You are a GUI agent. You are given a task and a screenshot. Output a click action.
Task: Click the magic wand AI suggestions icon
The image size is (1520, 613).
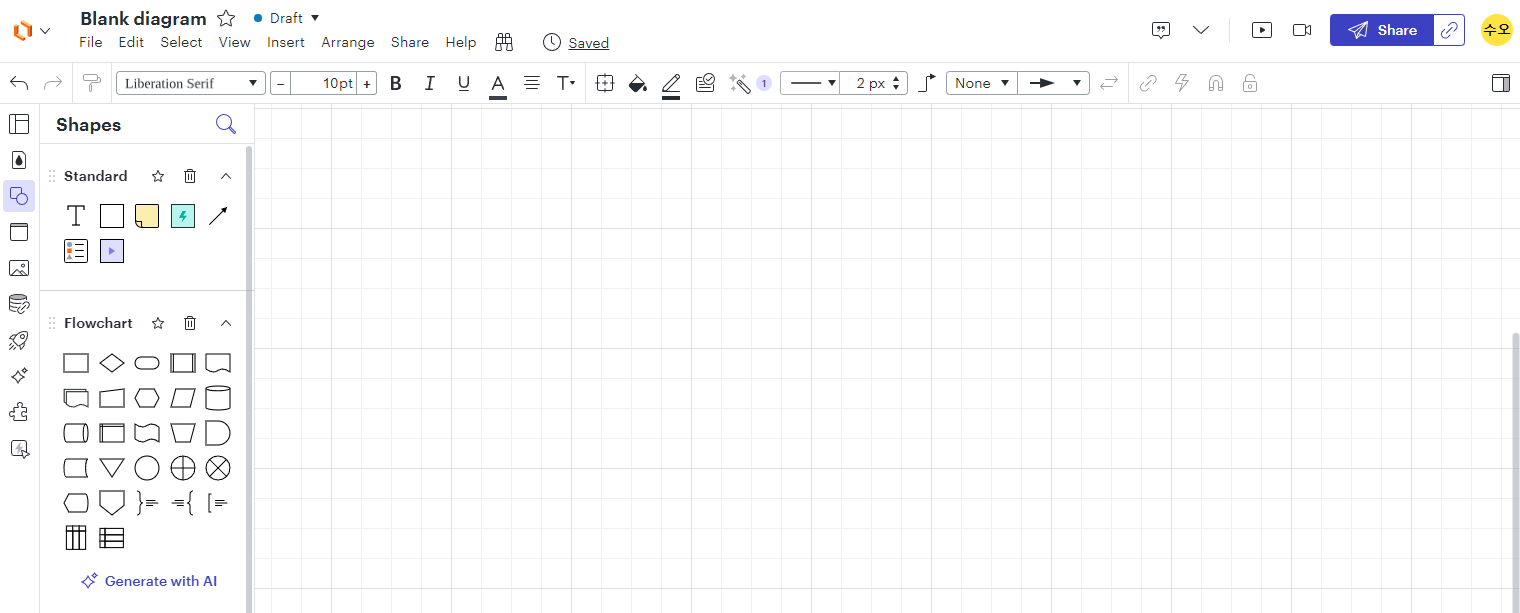741,83
